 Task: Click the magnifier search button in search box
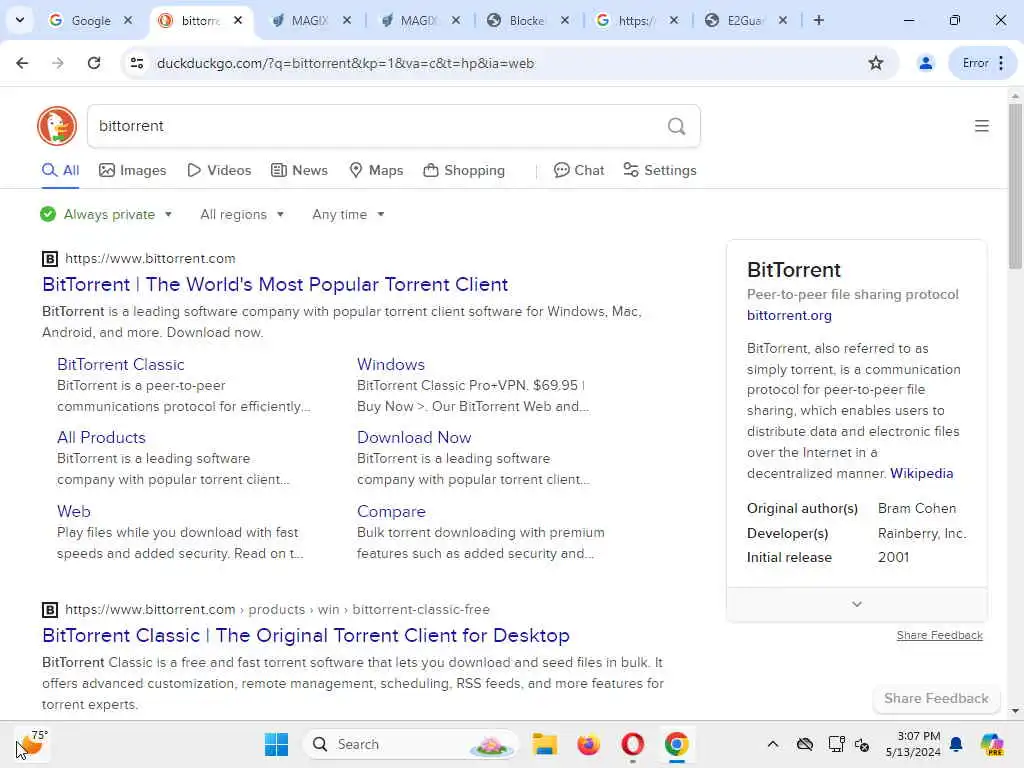pos(677,126)
